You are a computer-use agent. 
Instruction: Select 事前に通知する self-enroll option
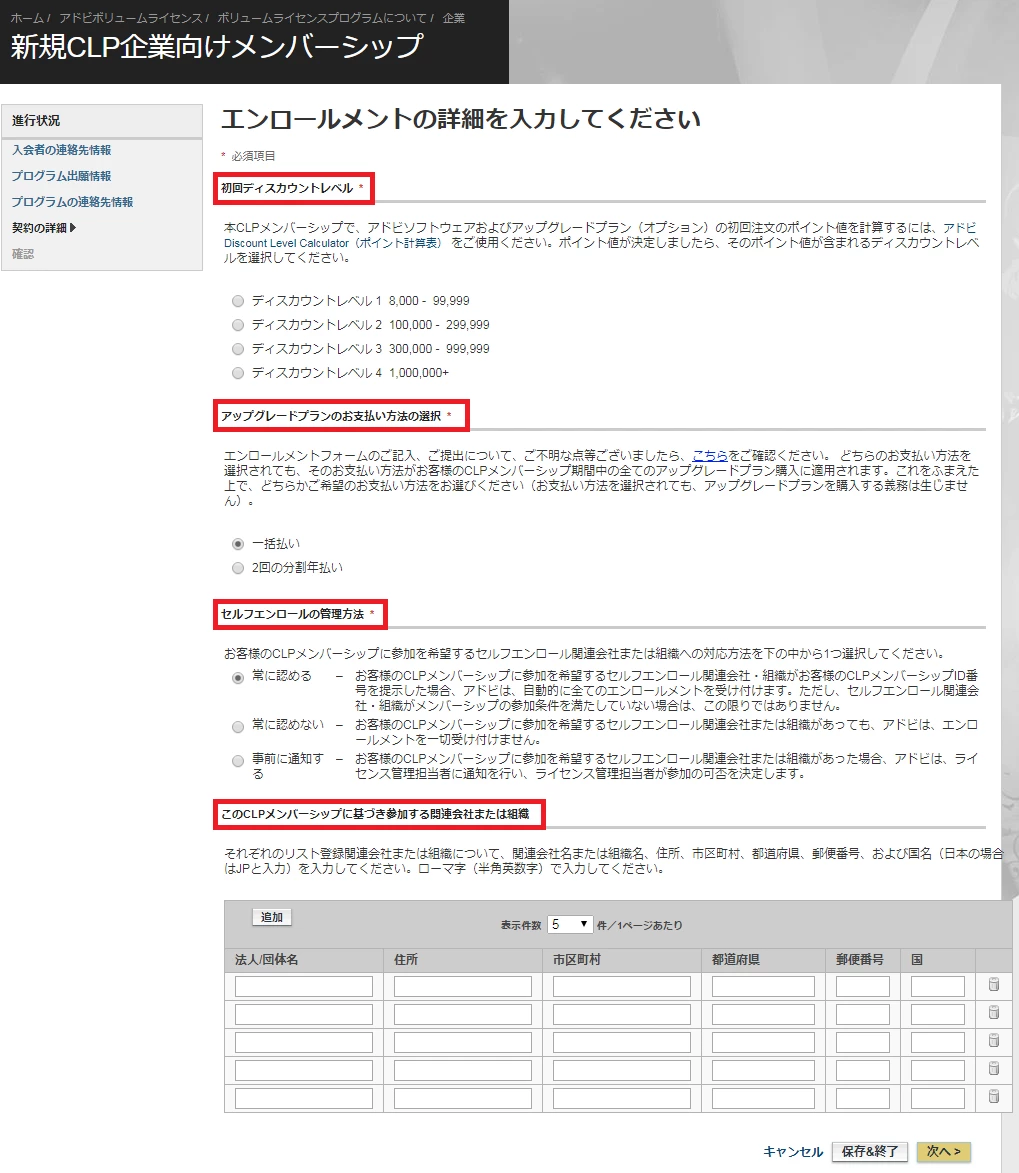[x=238, y=761]
